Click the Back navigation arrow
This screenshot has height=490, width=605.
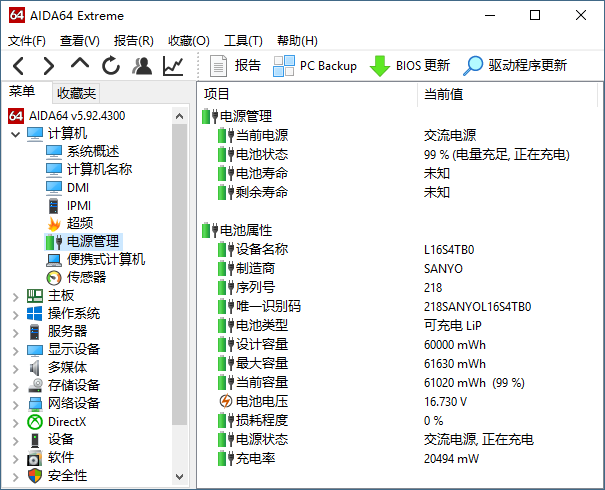[19, 66]
